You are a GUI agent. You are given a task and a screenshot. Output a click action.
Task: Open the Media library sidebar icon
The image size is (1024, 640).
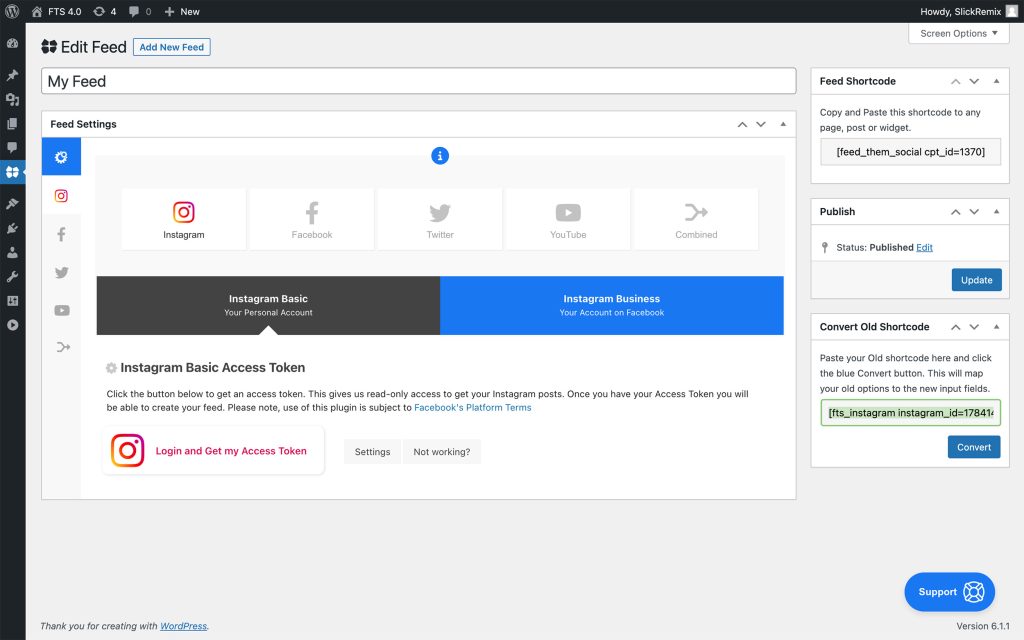(12, 99)
